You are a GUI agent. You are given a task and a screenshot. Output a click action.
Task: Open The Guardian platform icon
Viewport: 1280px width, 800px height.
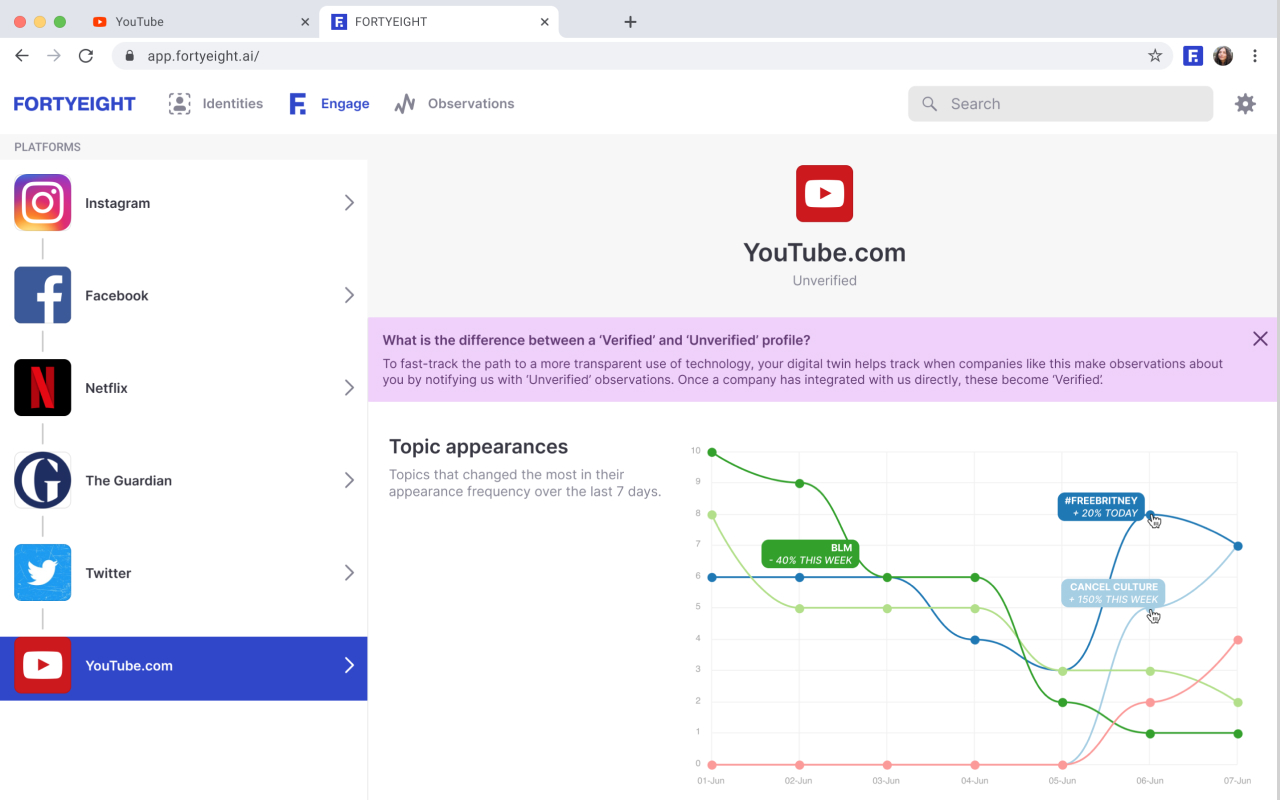[42, 480]
